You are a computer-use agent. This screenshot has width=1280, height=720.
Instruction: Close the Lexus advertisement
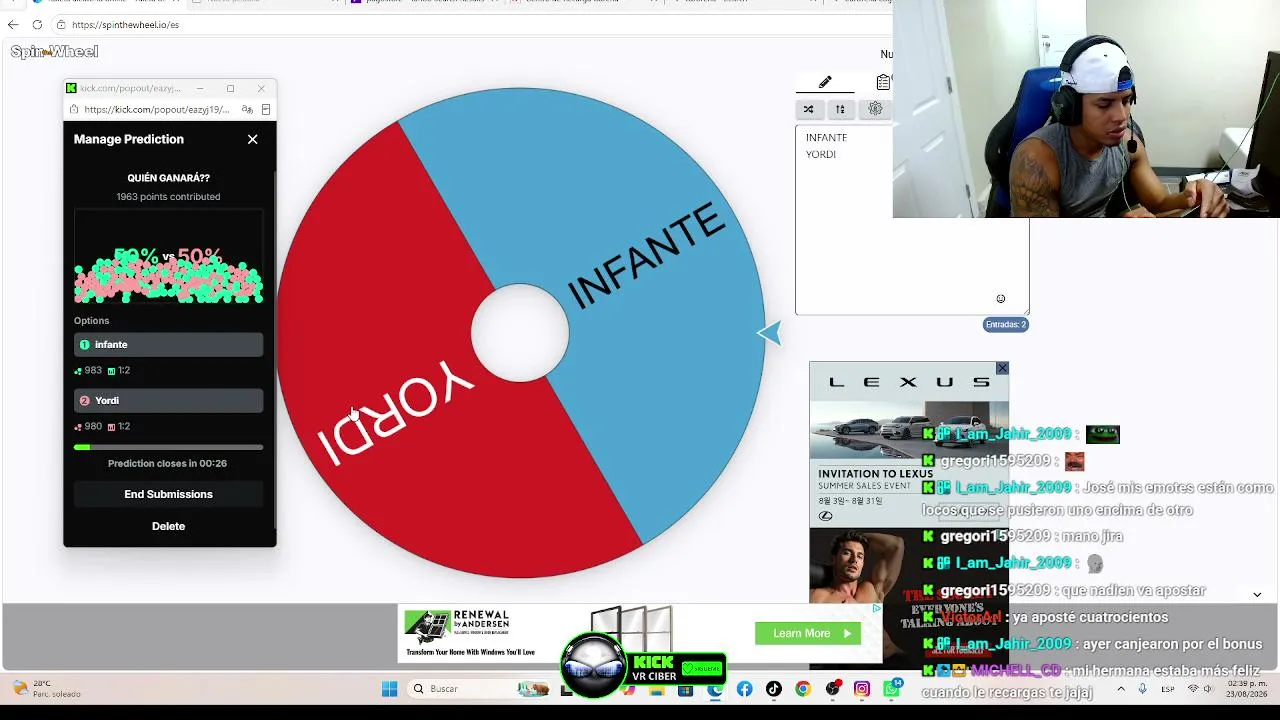[1002, 369]
